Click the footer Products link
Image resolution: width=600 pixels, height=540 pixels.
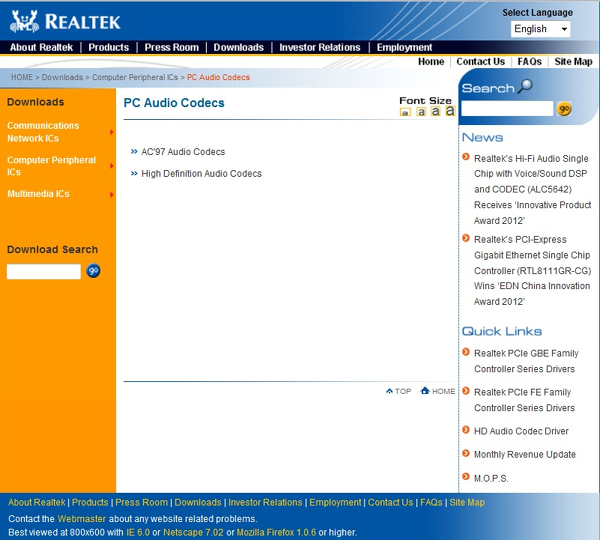coord(90,502)
